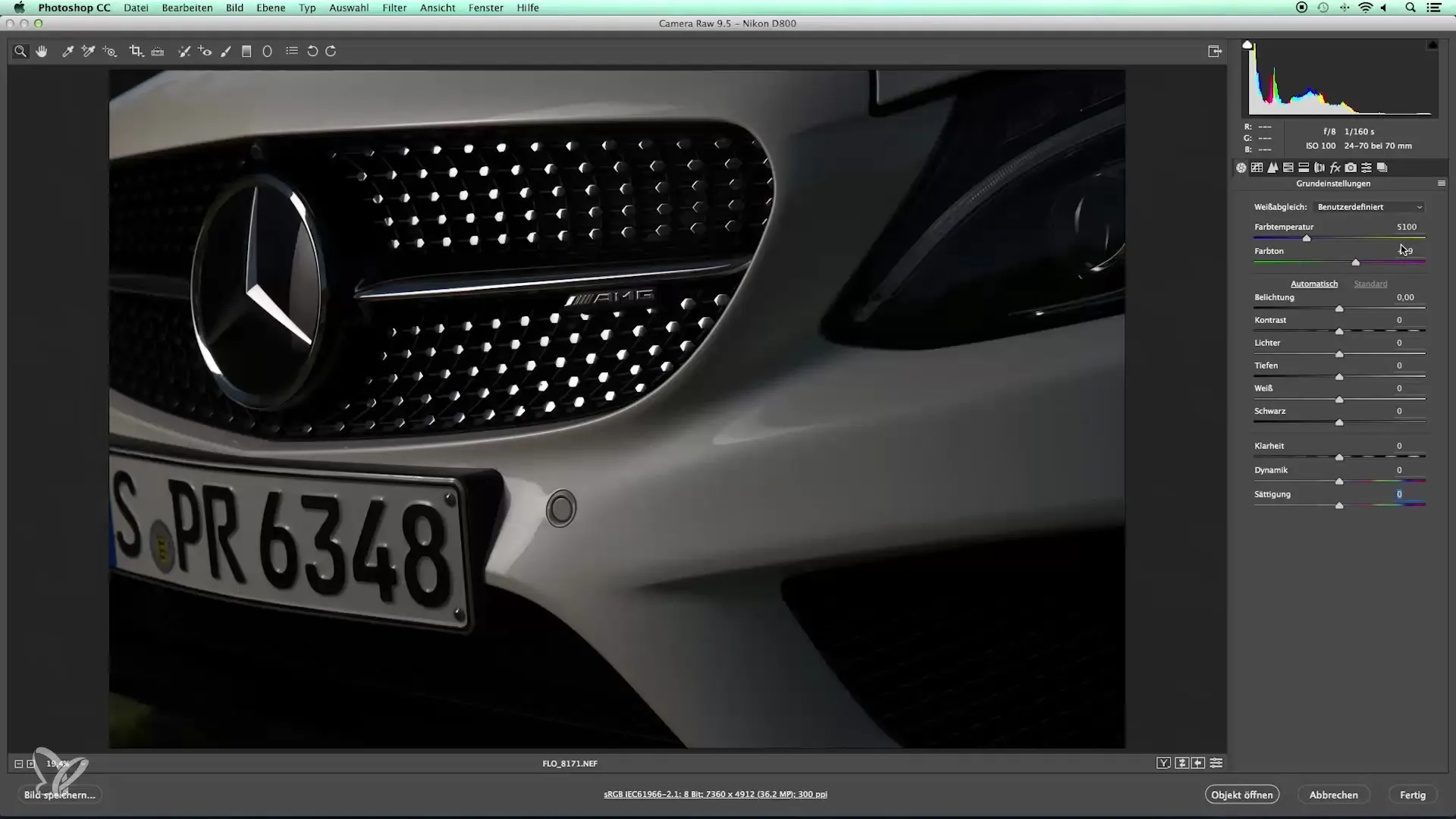The image size is (1456, 819).
Task: Zoom out with the minus button
Action: 19,764
